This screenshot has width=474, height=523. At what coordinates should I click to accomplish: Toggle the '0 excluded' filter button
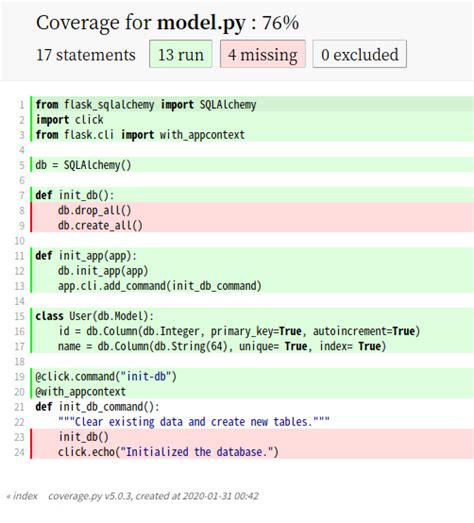coord(360,54)
